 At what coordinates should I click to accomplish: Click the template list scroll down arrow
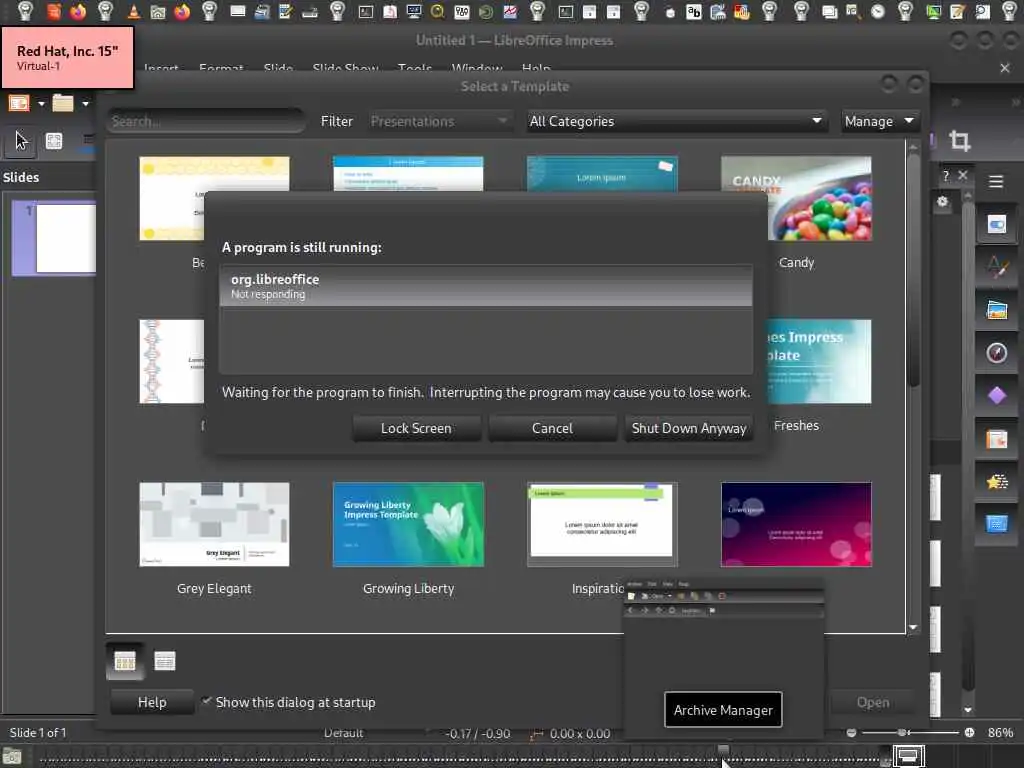tap(912, 627)
